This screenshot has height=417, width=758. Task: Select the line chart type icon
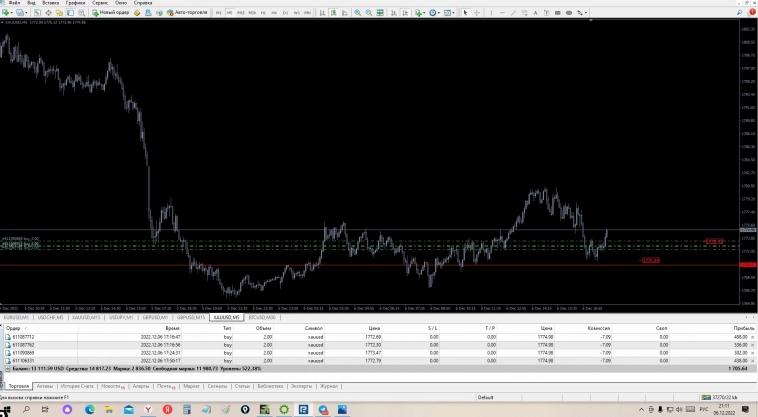pos(344,12)
